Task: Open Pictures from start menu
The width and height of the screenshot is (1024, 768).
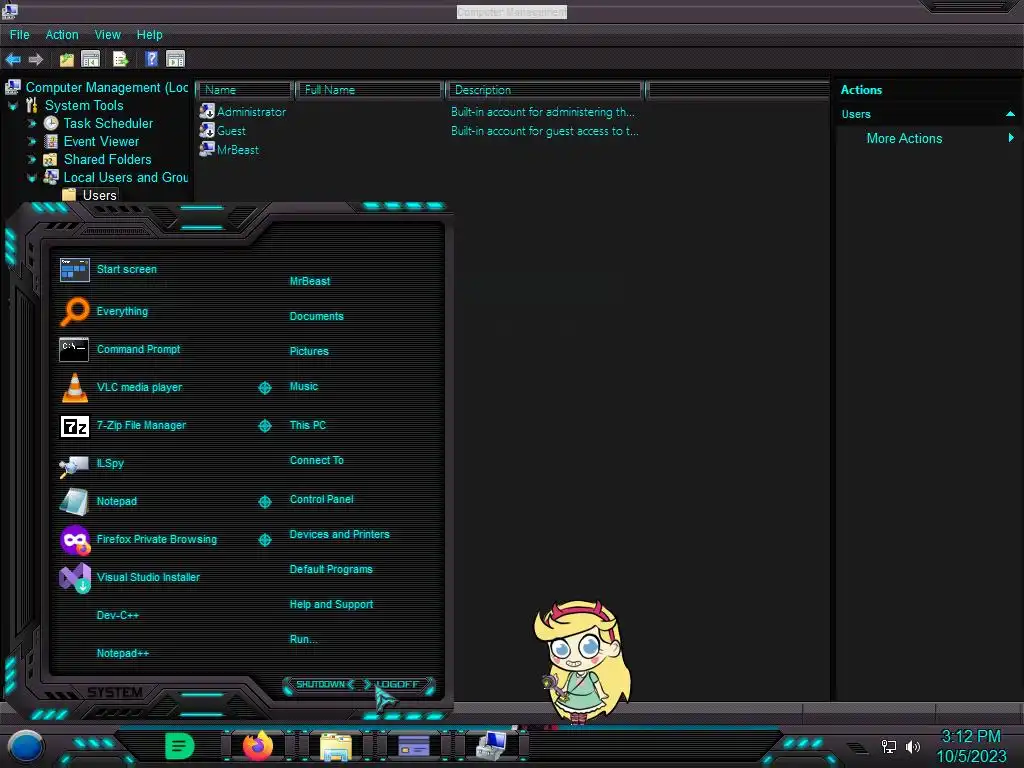Action: pos(309,351)
